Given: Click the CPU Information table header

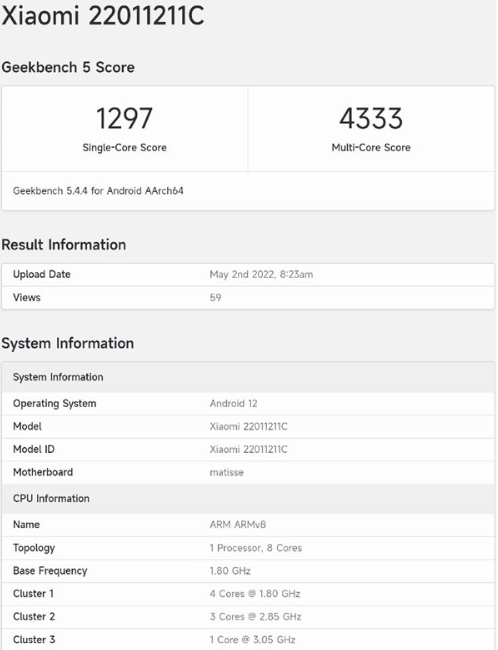Looking at the screenshot, I should (x=248, y=499).
